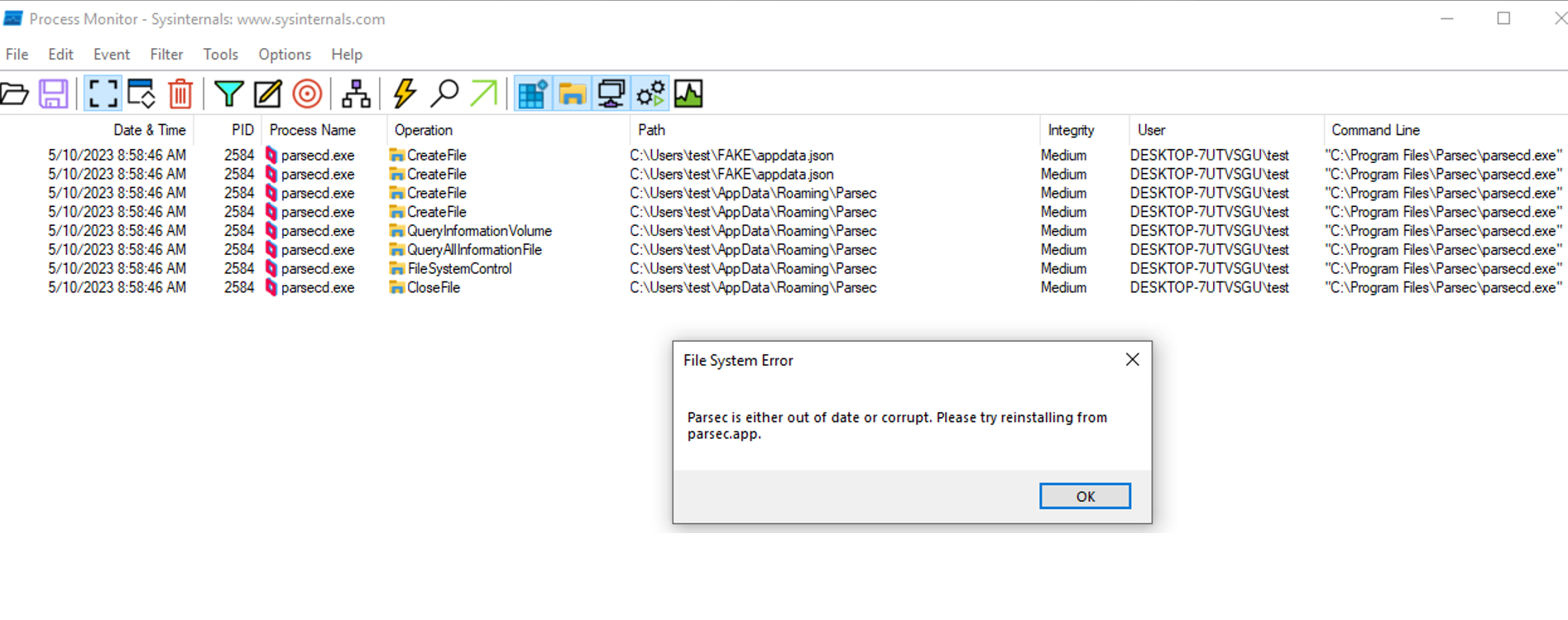1568x620 pixels.
Task: Toggle the Capture events button
Action: tap(103, 94)
